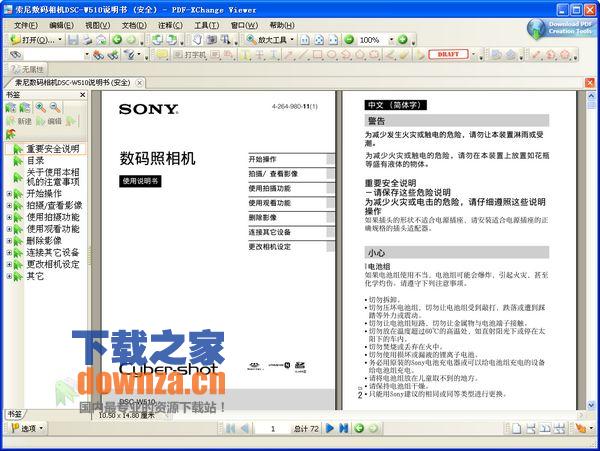Click the page number input field
Viewport: 600px width, 451px height.
272,429
